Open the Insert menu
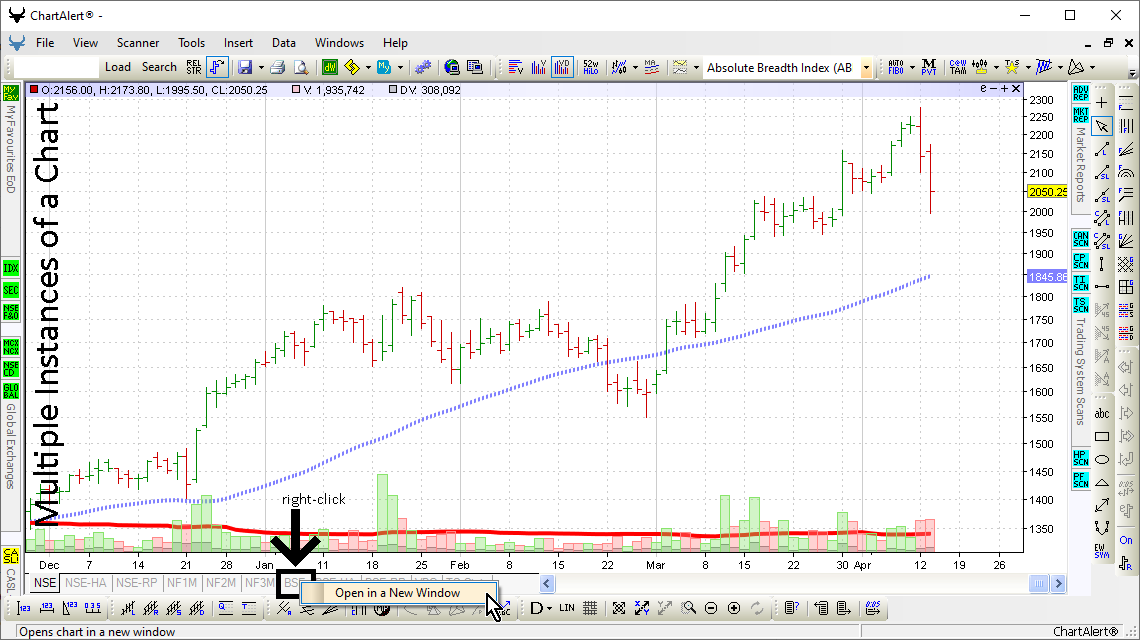Screen dimensions: 1140x640 pyautogui.click(x=238, y=43)
